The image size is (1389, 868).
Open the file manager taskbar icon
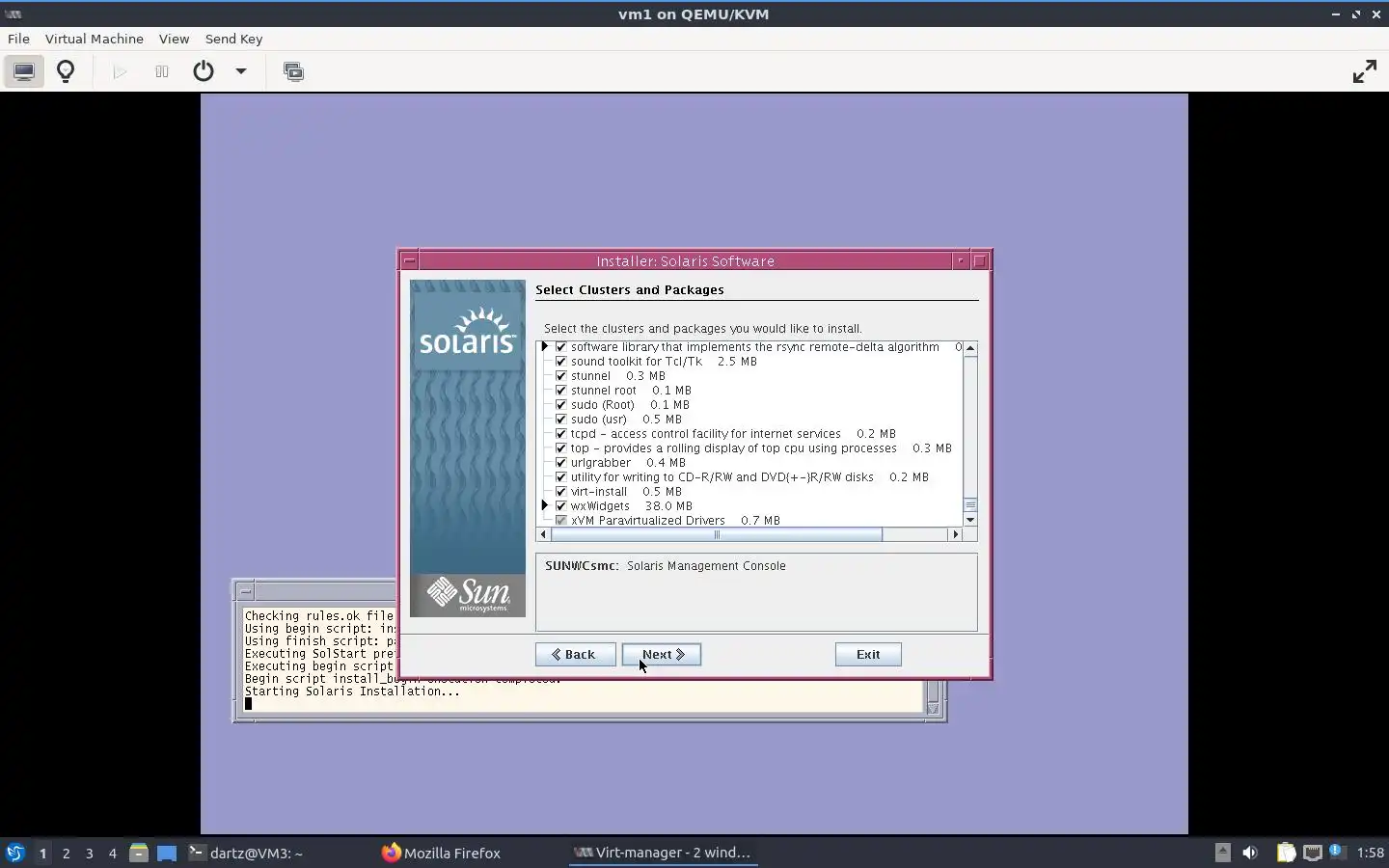139,853
